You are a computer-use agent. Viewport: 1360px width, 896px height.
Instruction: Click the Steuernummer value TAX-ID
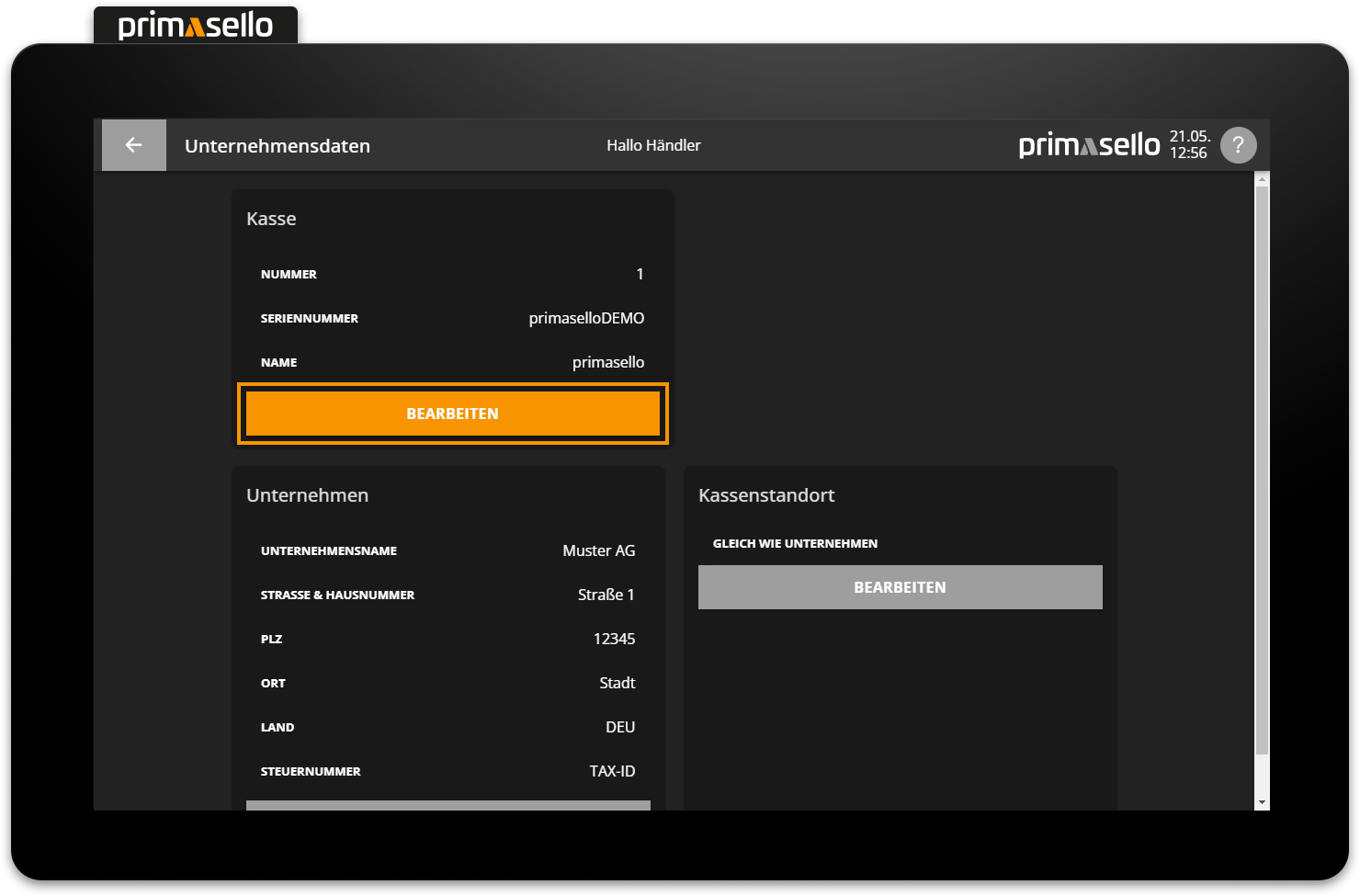612,771
